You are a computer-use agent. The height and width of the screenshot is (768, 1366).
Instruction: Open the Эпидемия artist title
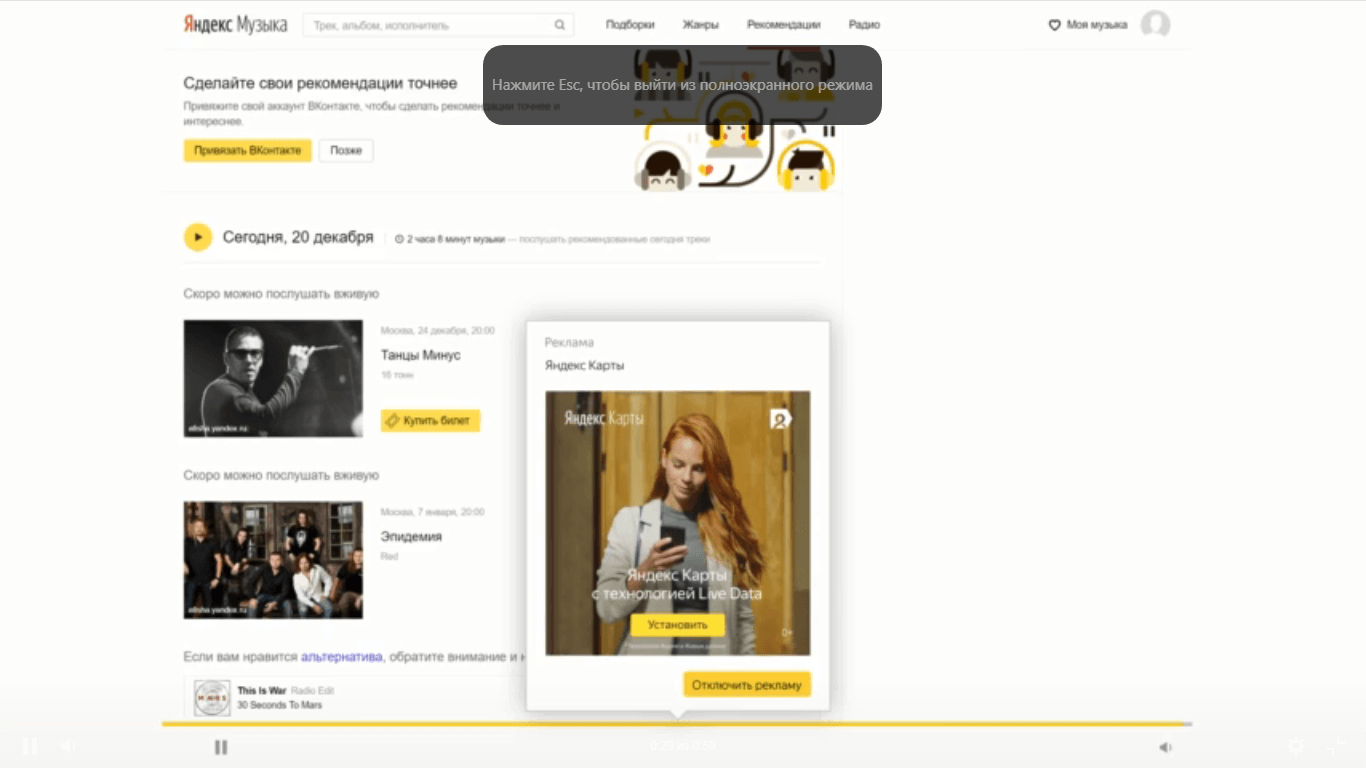point(411,536)
